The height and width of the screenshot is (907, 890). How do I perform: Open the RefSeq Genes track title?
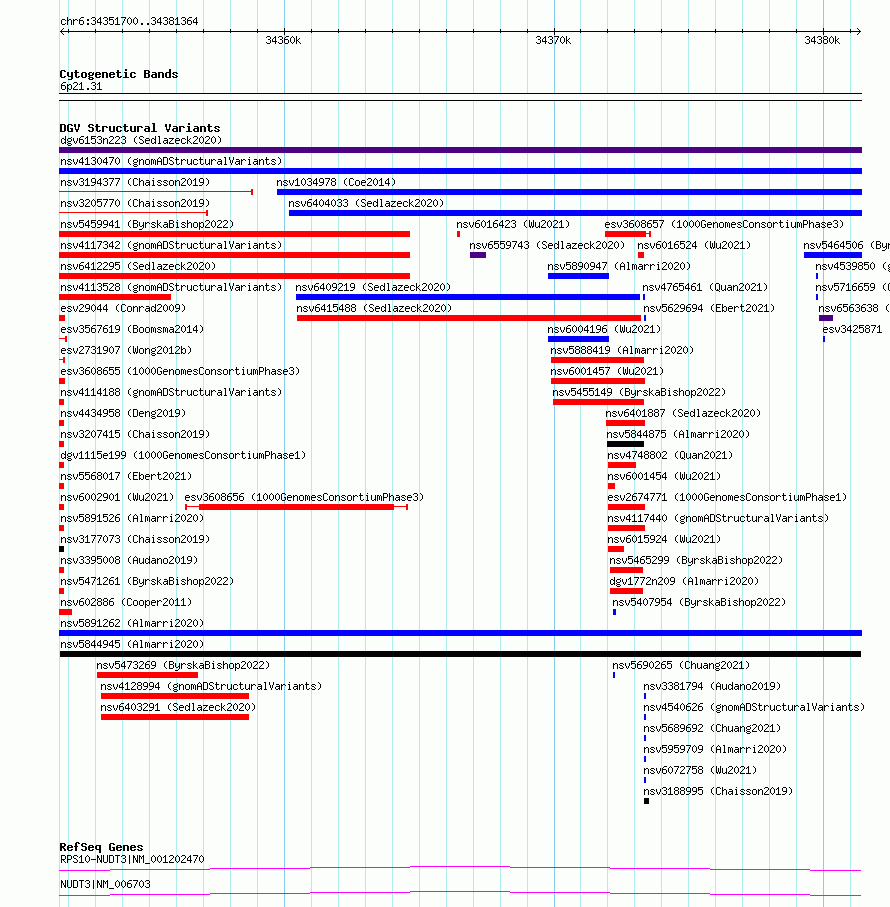[x=101, y=847]
